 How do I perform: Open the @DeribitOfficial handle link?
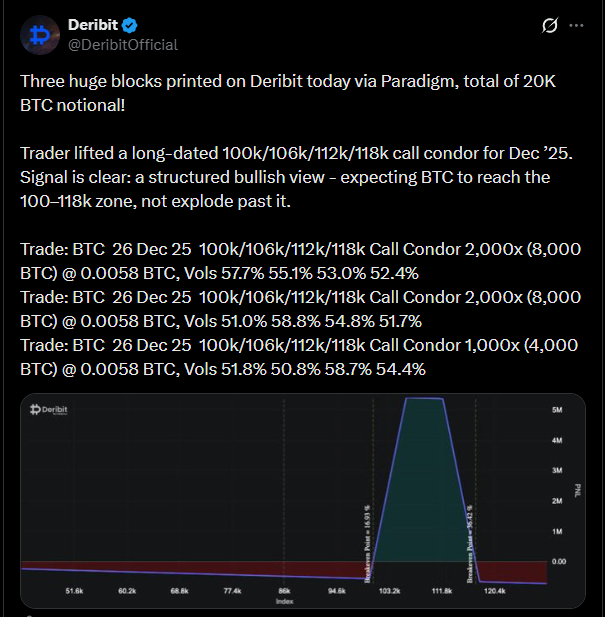tap(122, 44)
